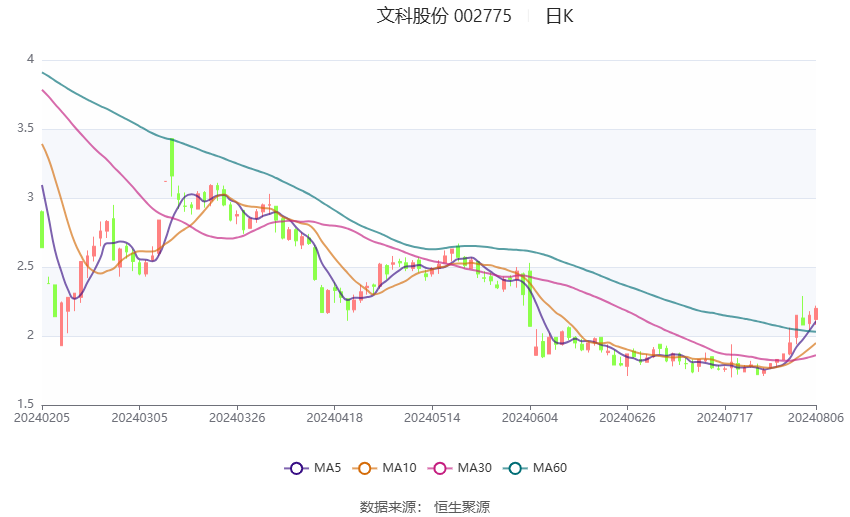Toggle the MA60 legend icon
Screen dimensions: 850x517
pos(515,468)
